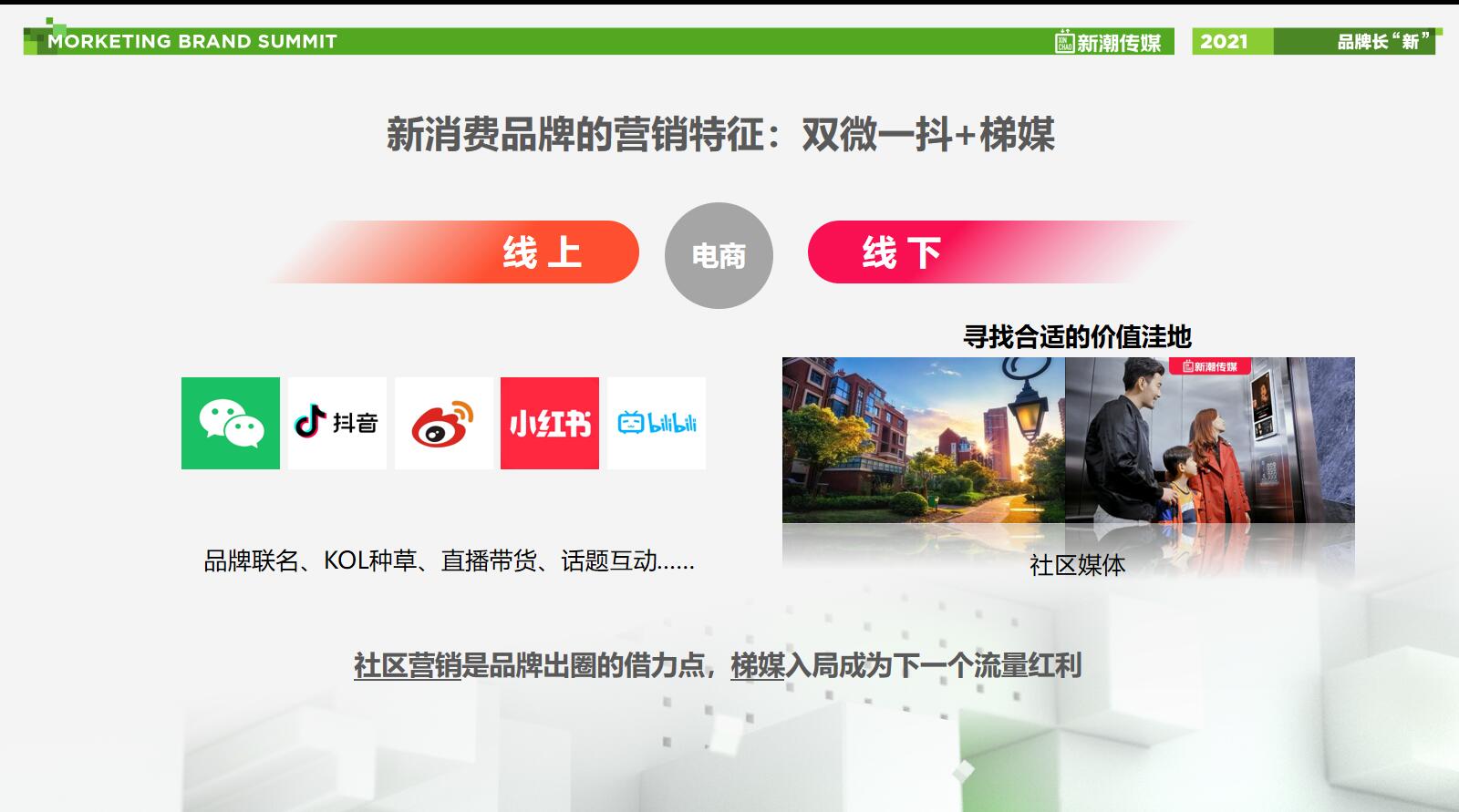The height and width of the screenshot is (812, 1459).
Task: Click MORKETING BRAND SUMMIT header text
Action: click(x=192, y=41)
